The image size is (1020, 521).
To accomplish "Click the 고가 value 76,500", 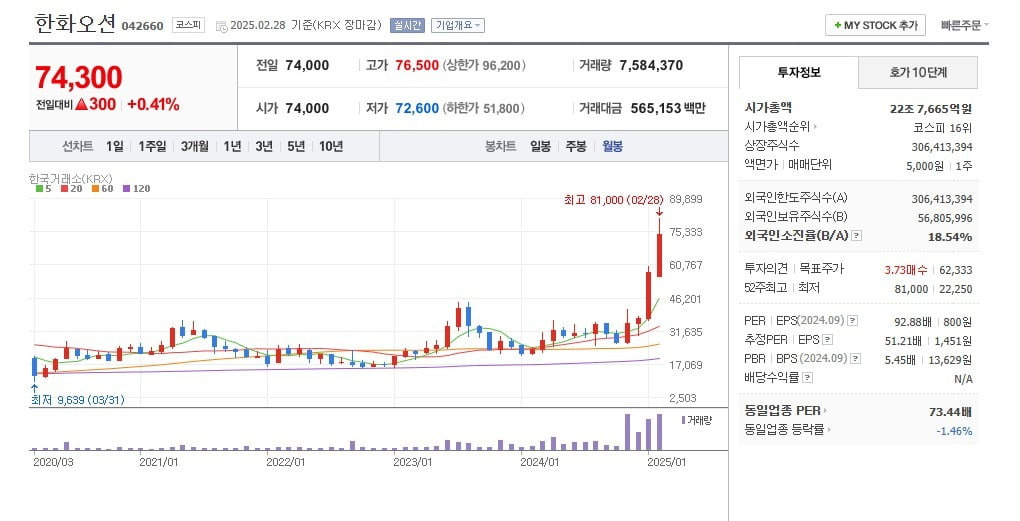I will coord(417,65).
